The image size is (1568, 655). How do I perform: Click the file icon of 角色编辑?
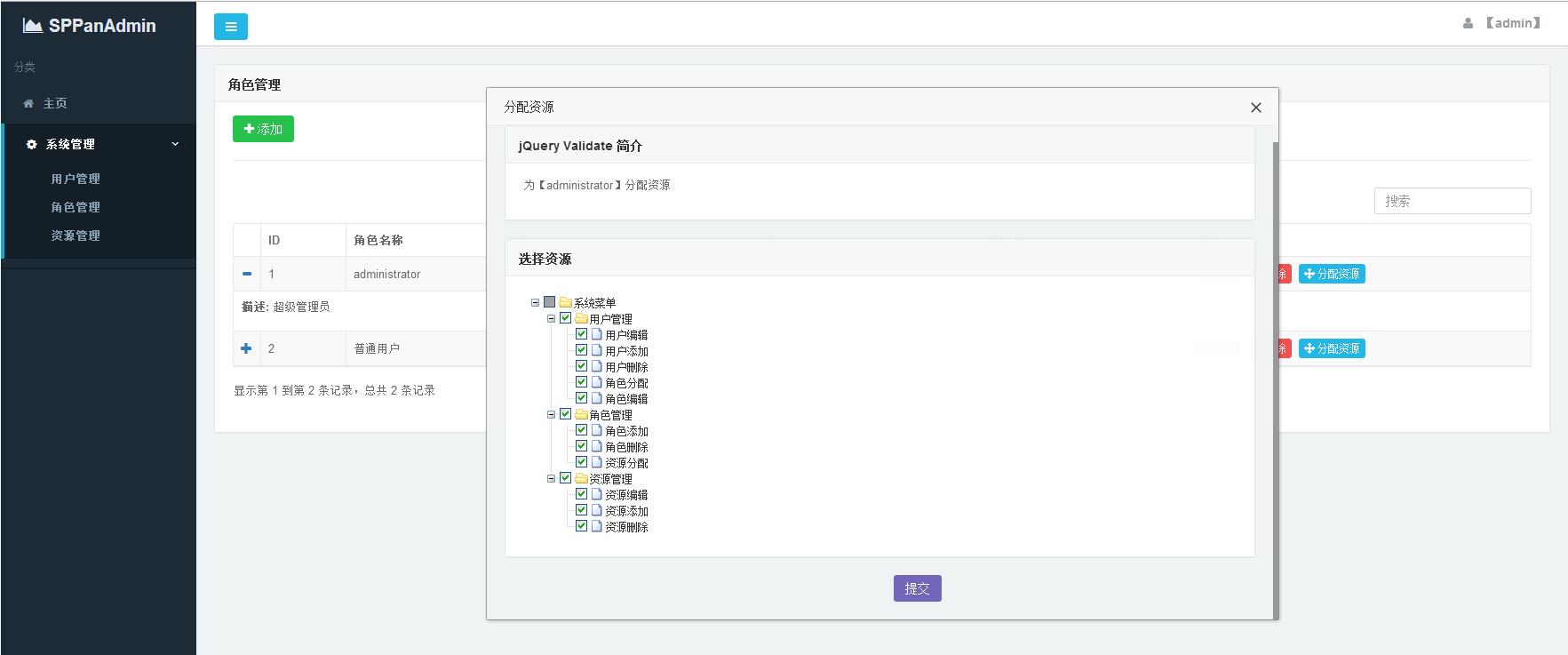click(597, 398)
